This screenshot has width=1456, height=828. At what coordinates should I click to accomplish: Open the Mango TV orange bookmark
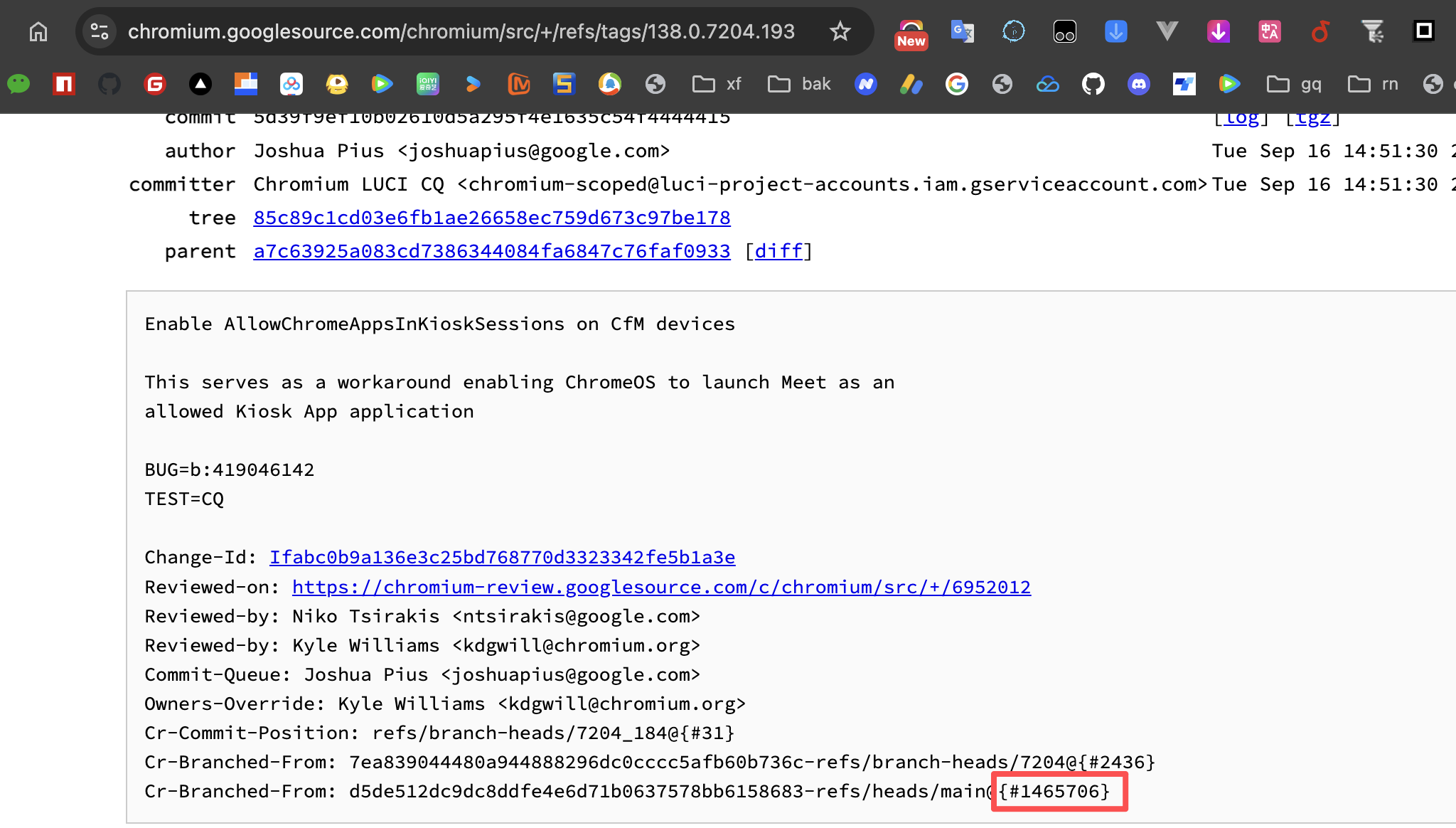click(x=519, y=84)
